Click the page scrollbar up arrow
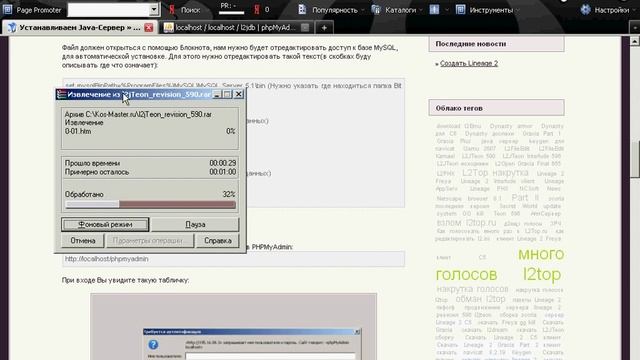 click(x=634, y=41)
